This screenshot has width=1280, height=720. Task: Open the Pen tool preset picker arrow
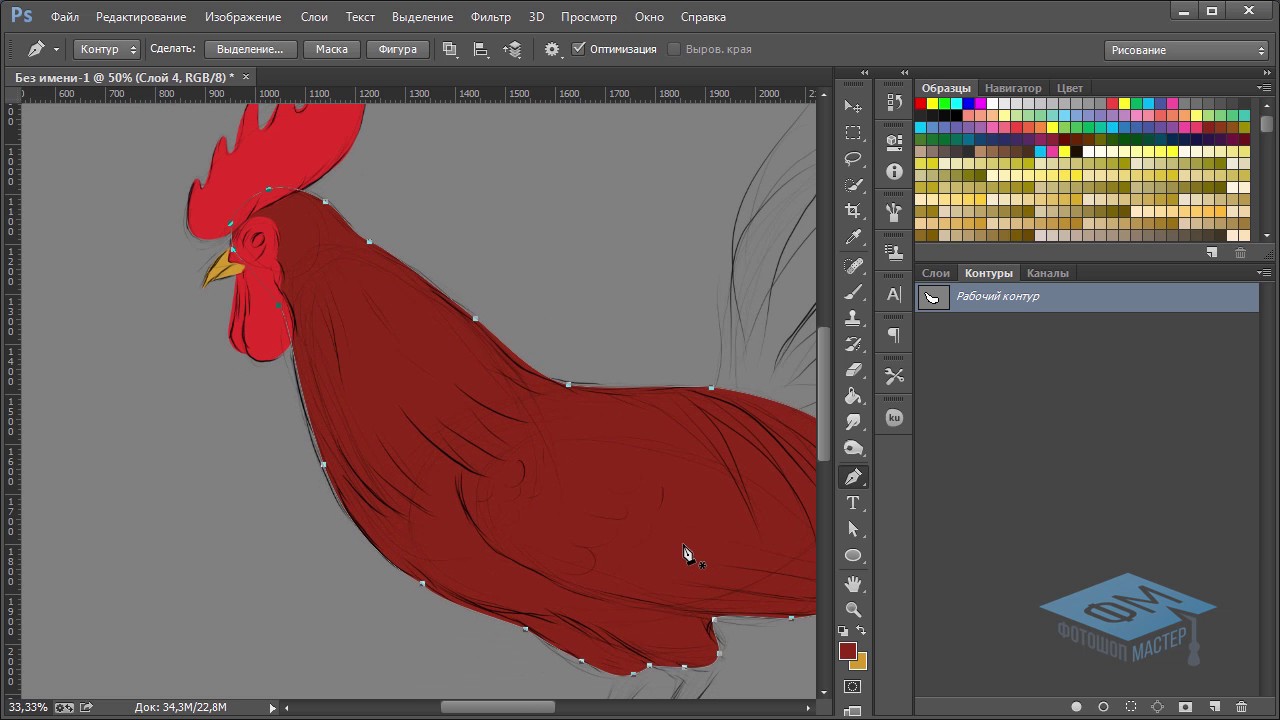56,49
